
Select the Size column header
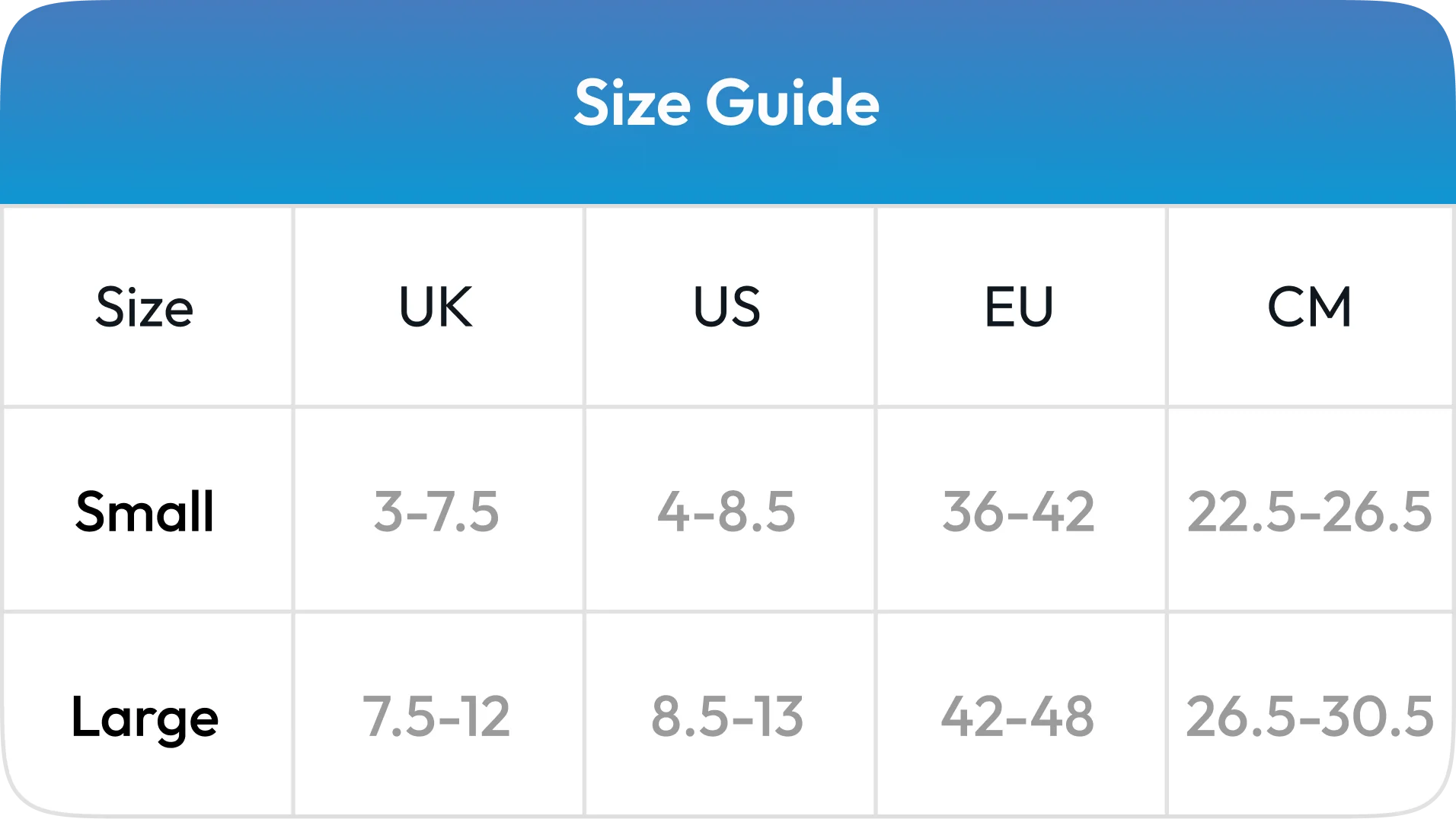tap(145, 308)
